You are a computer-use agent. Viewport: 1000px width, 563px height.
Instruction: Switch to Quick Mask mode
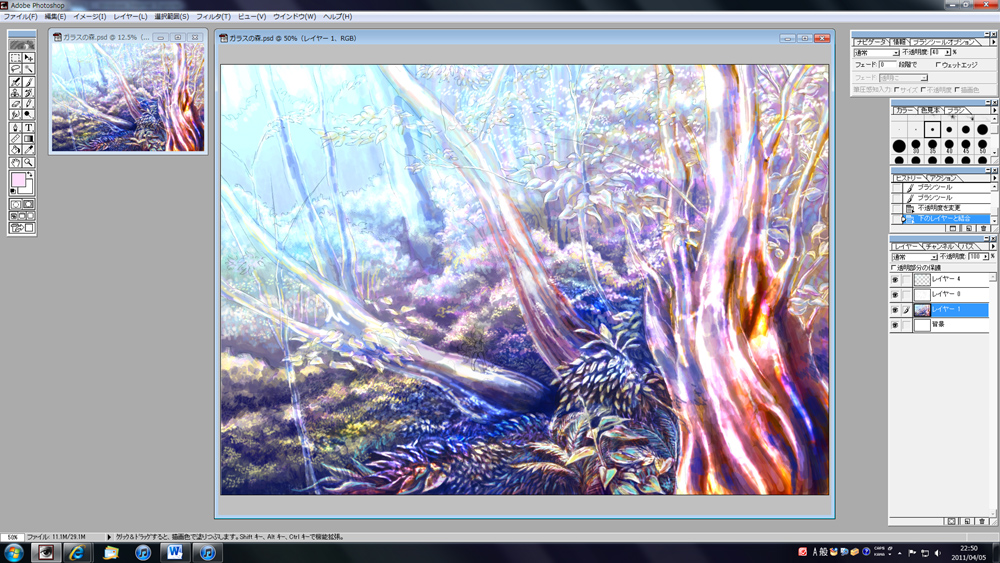tap(29, 204)
